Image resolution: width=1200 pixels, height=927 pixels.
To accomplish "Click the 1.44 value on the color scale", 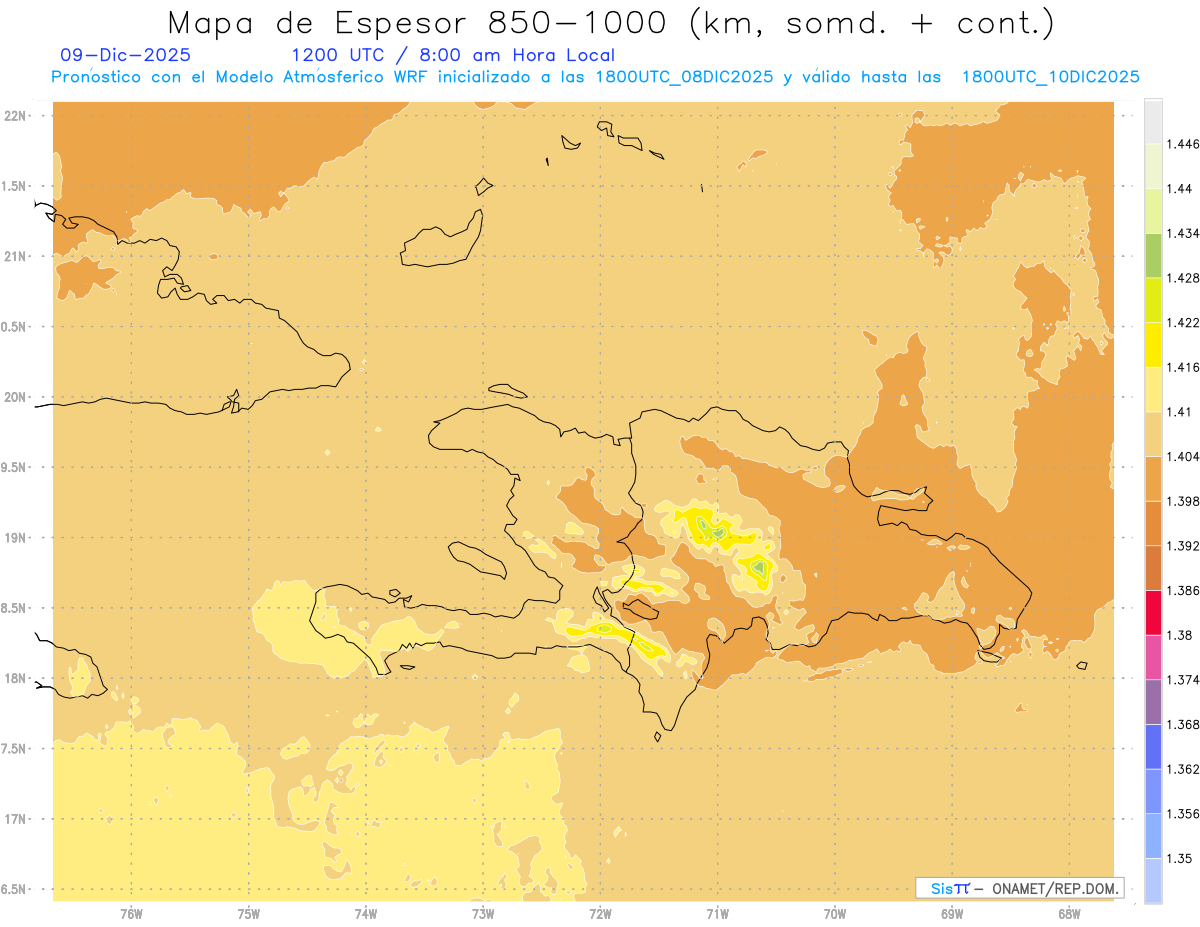I will pyautogui.click(x=1180, y=189).
